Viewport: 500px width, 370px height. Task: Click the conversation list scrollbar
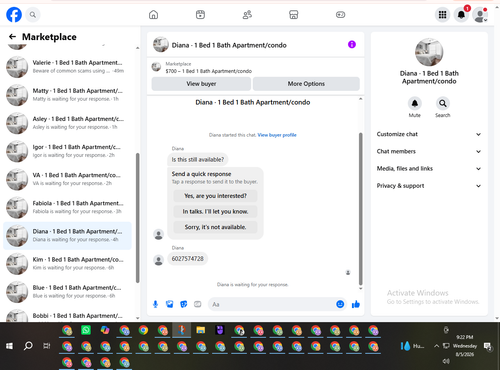click(137, 218)
